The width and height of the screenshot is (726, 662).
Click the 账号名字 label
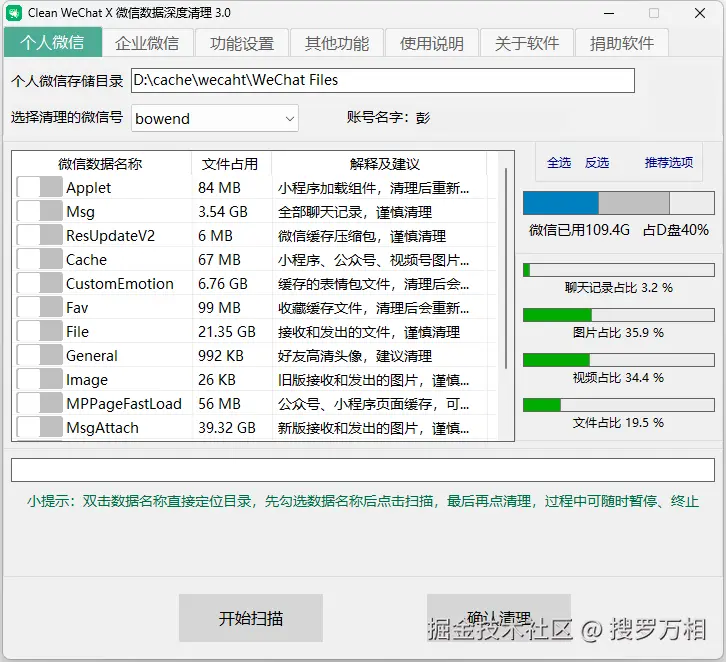coord(378,117)
